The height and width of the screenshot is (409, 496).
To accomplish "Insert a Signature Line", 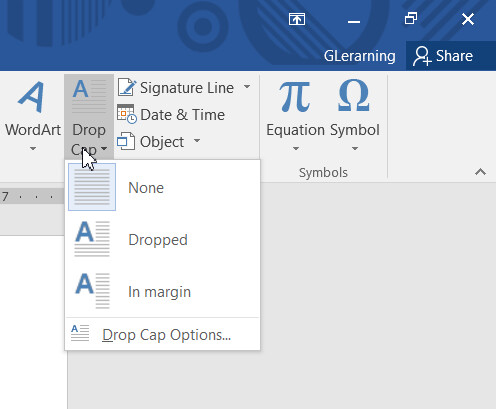I will pos(176,88).
